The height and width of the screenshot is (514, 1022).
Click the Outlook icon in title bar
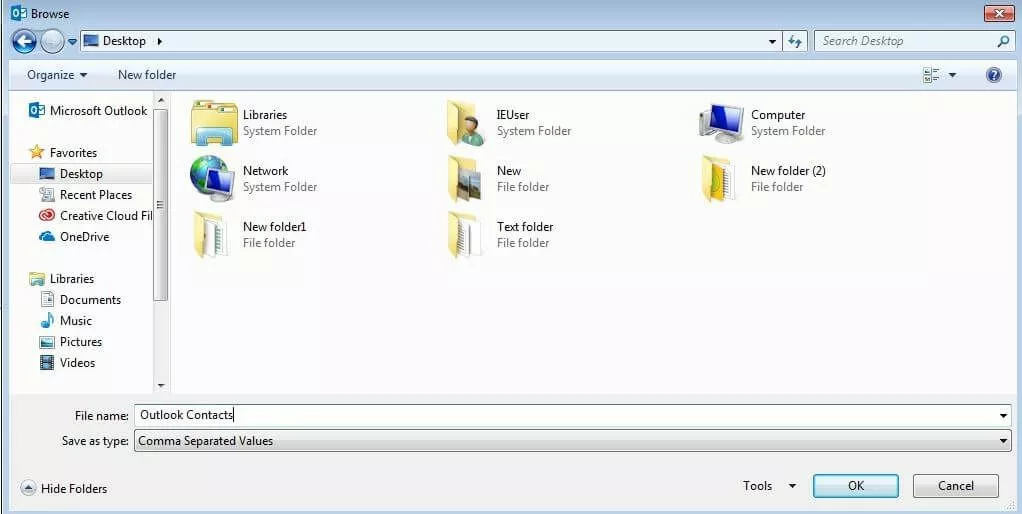[18, 13]
